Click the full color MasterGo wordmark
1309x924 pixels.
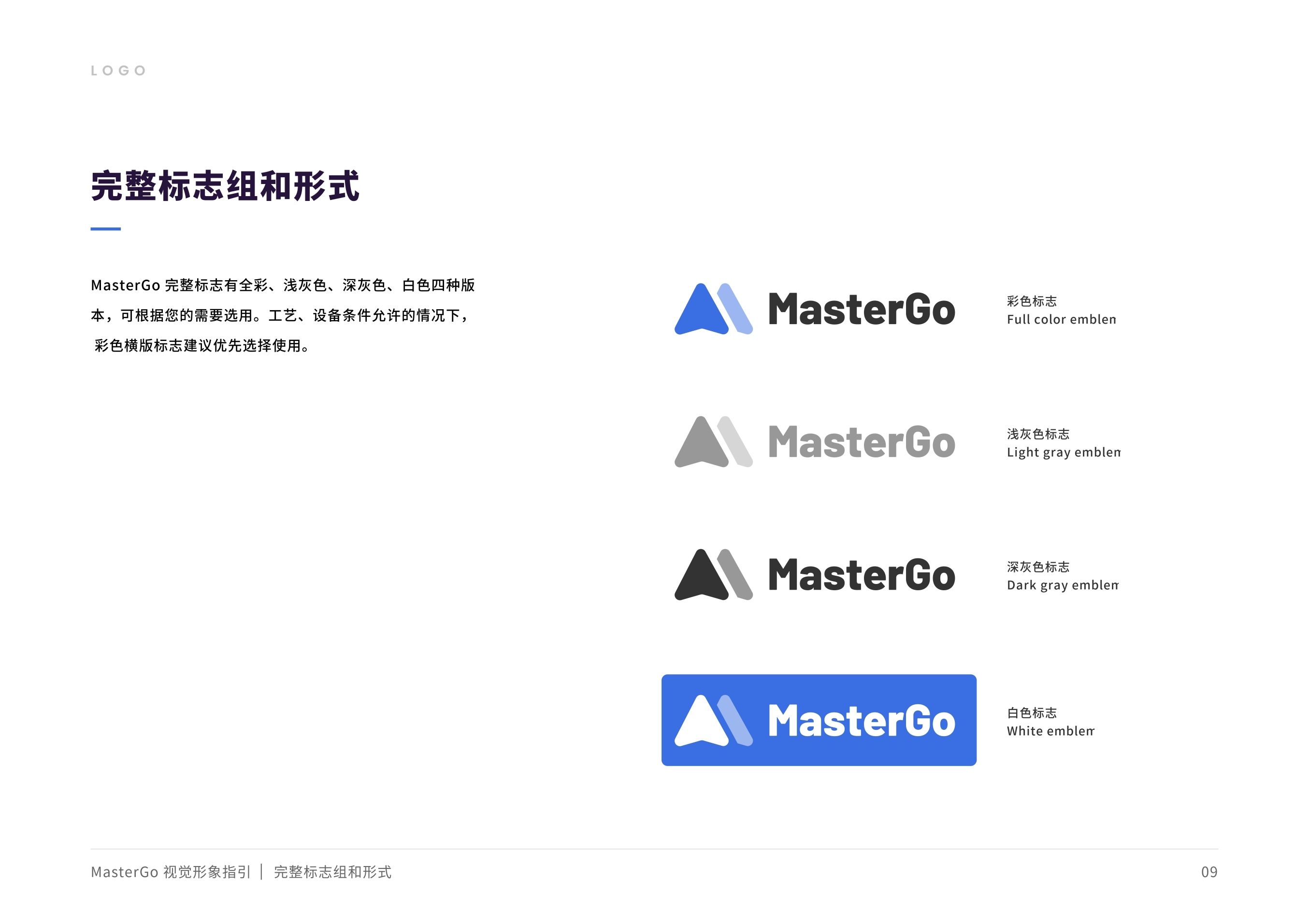tap(862, 309)
